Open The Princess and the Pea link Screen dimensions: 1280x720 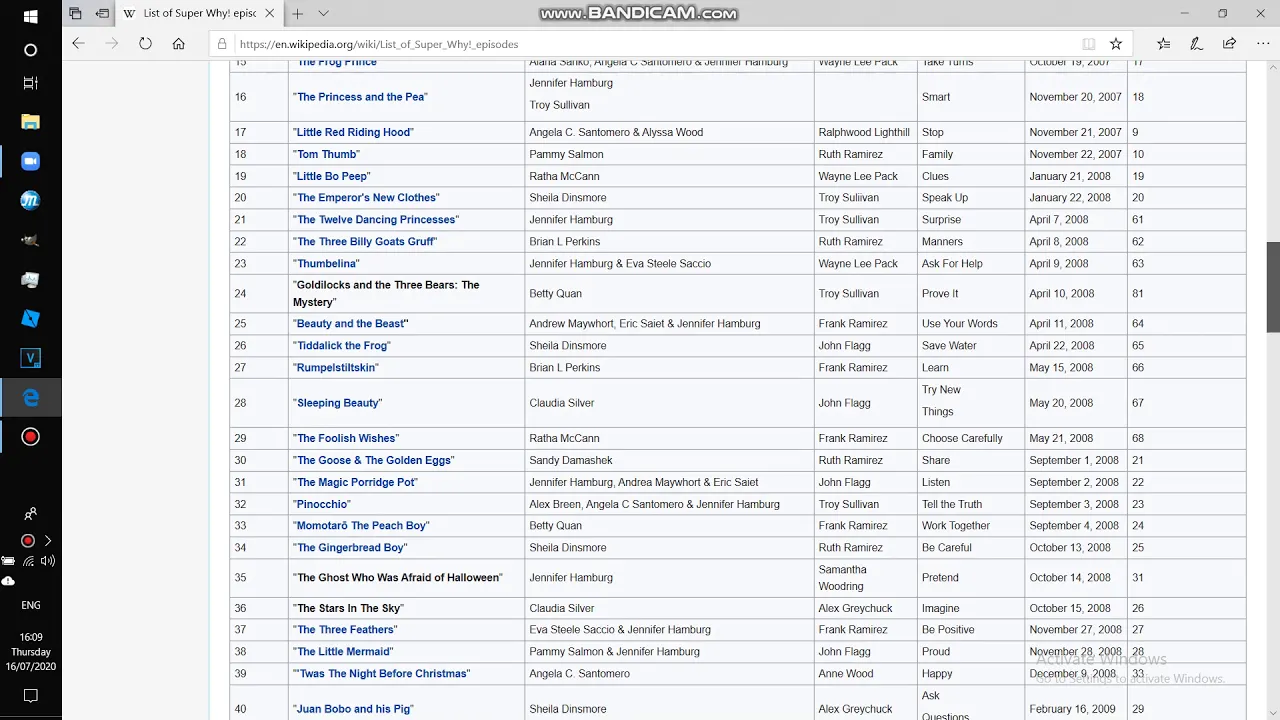coord(360,97)
